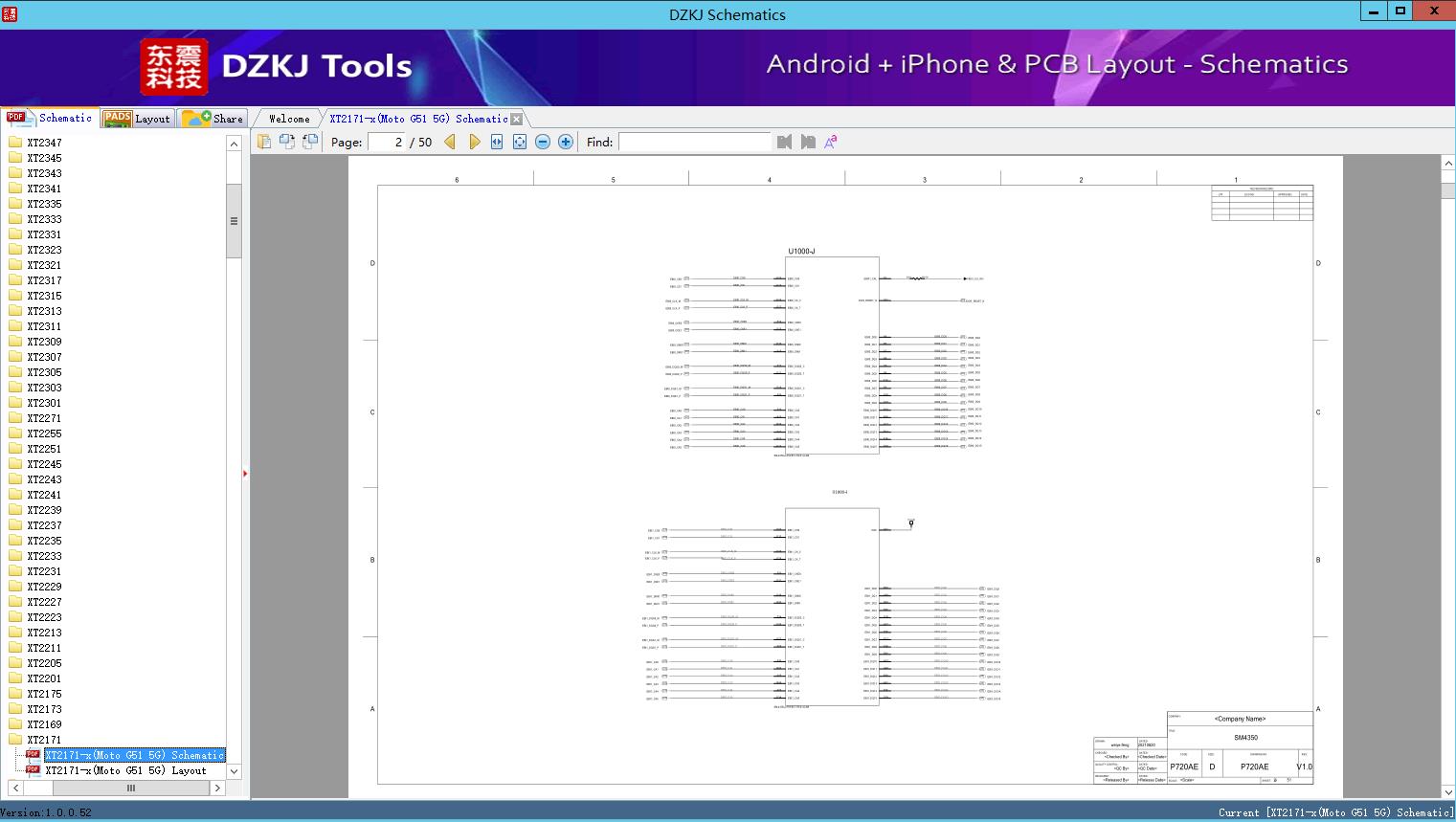Select folder XT2237
The height and width of the screenshot is (822, 1456).
(44, 525)
